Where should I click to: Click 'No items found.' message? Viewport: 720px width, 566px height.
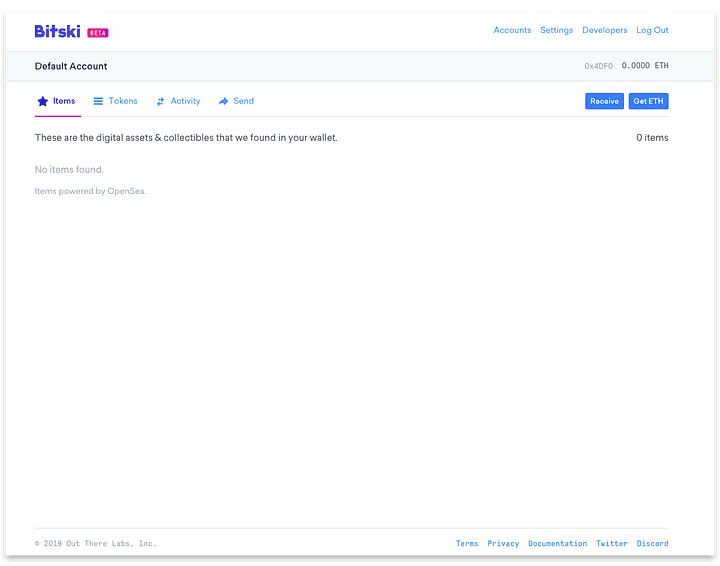click(x=69, y=170)
